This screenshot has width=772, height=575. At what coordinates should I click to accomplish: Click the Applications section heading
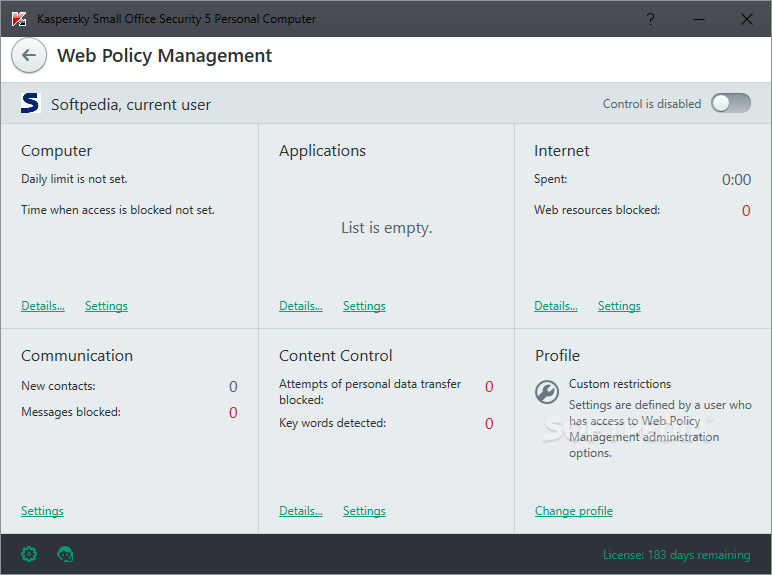coord(322,151)
